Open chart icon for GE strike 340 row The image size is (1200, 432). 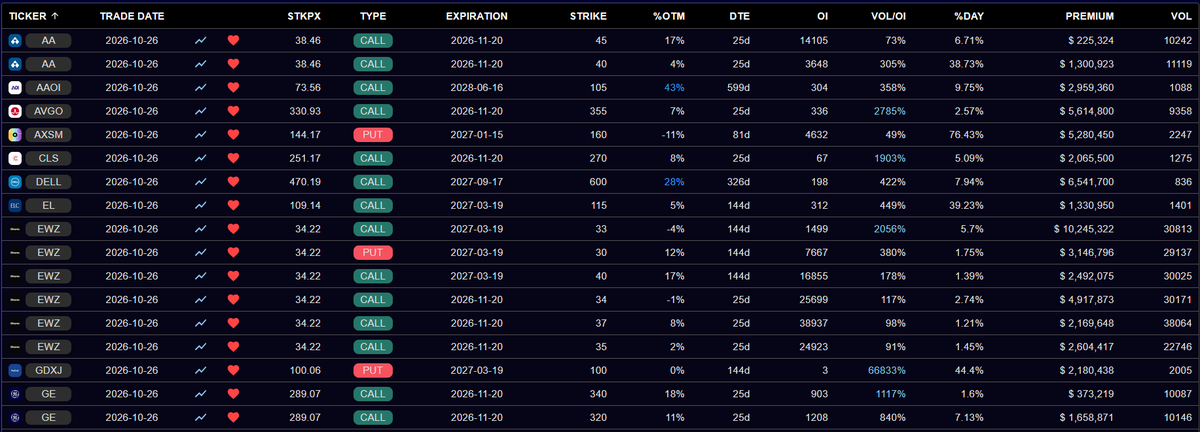pos(203,393)
